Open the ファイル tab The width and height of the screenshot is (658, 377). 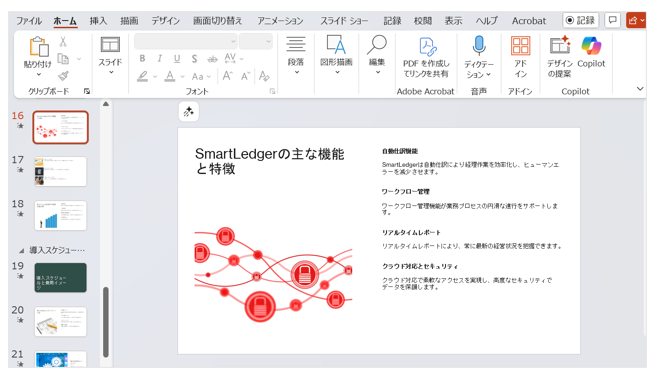pos(29,21)
